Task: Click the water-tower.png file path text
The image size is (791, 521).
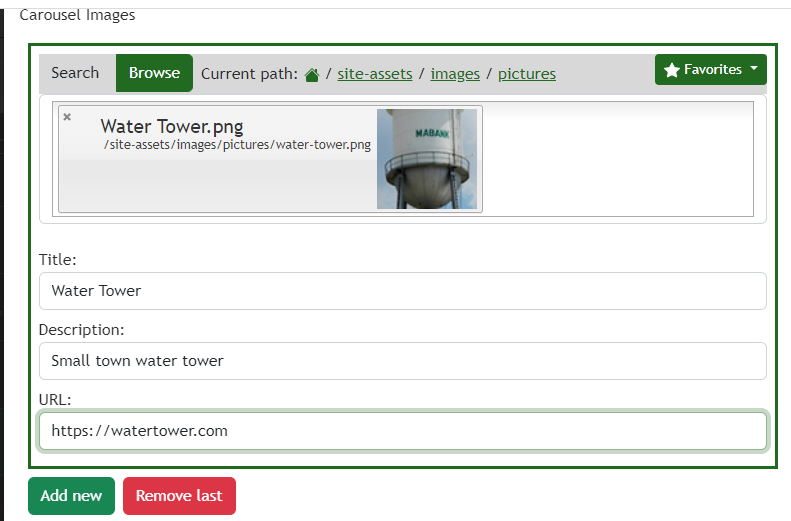Action: [x=237, y=145]
